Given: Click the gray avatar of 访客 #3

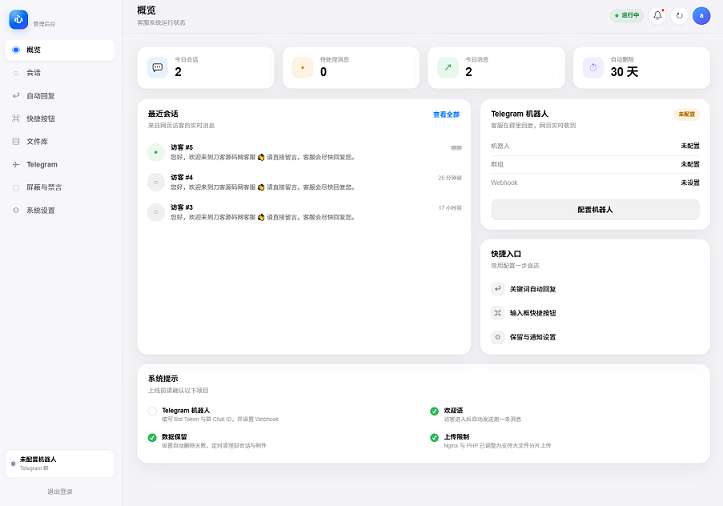Looking at the screenshot, I should (x=156, y=212).
